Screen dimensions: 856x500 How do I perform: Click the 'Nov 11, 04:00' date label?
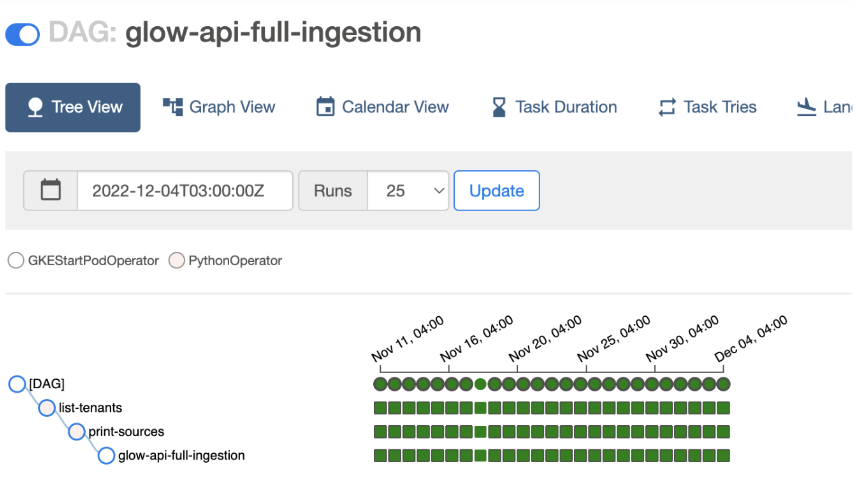[x=408, y=339]
